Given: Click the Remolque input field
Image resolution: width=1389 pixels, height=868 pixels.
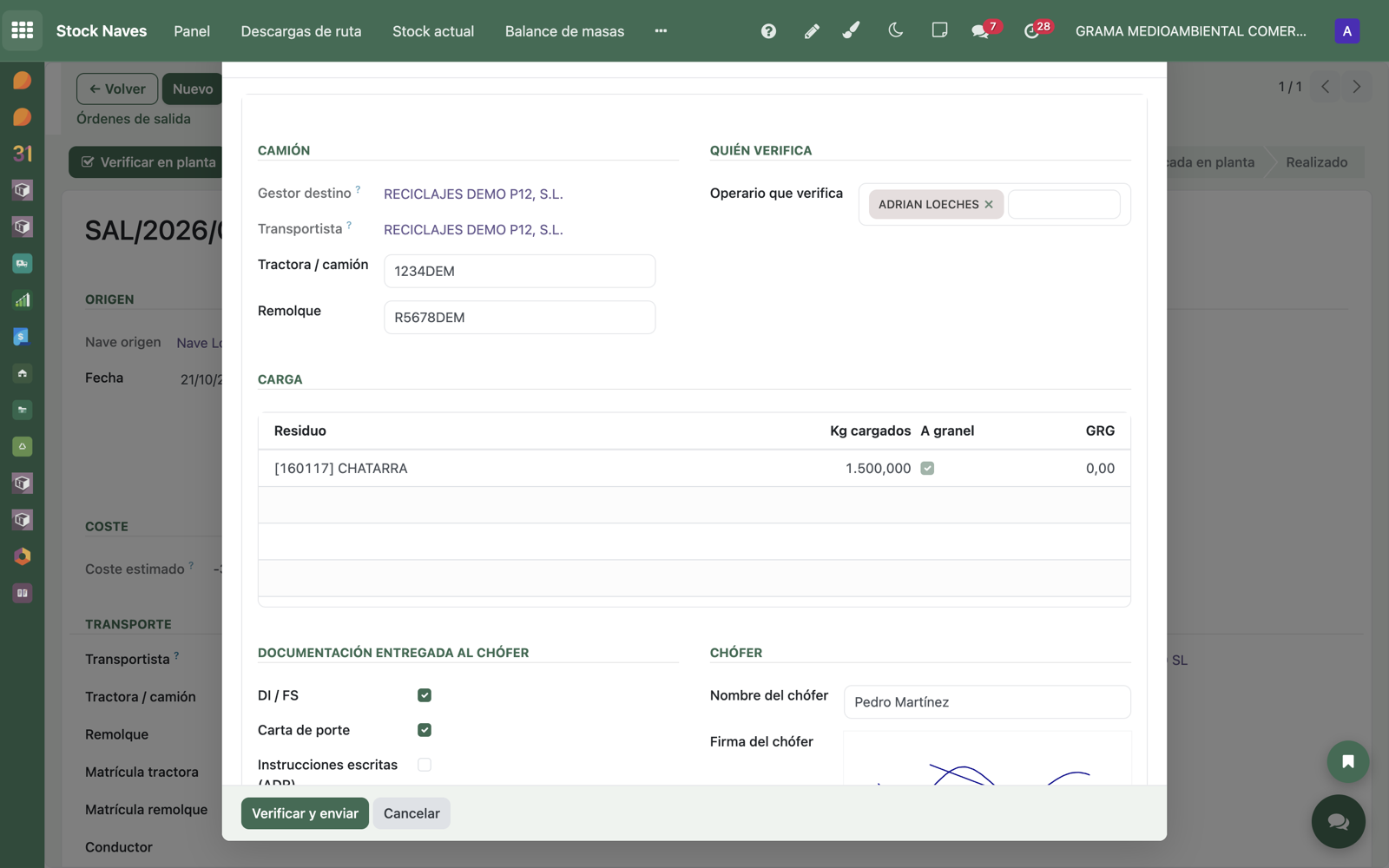Looking at the screenshot, I should pos(519,318).
